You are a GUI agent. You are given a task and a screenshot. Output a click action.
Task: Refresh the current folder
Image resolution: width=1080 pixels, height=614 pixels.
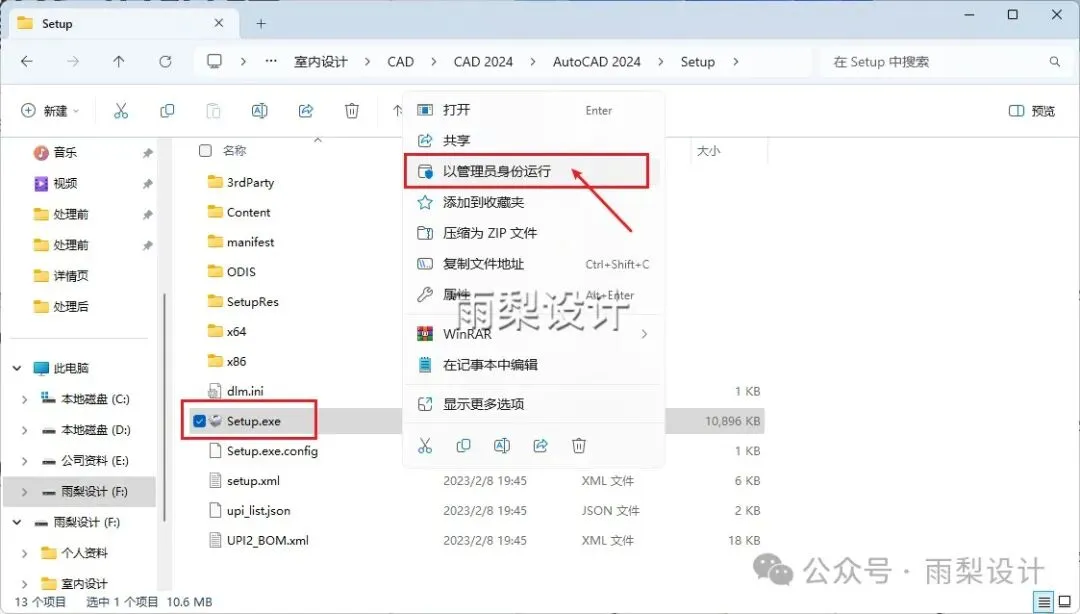tap(165, 61)
